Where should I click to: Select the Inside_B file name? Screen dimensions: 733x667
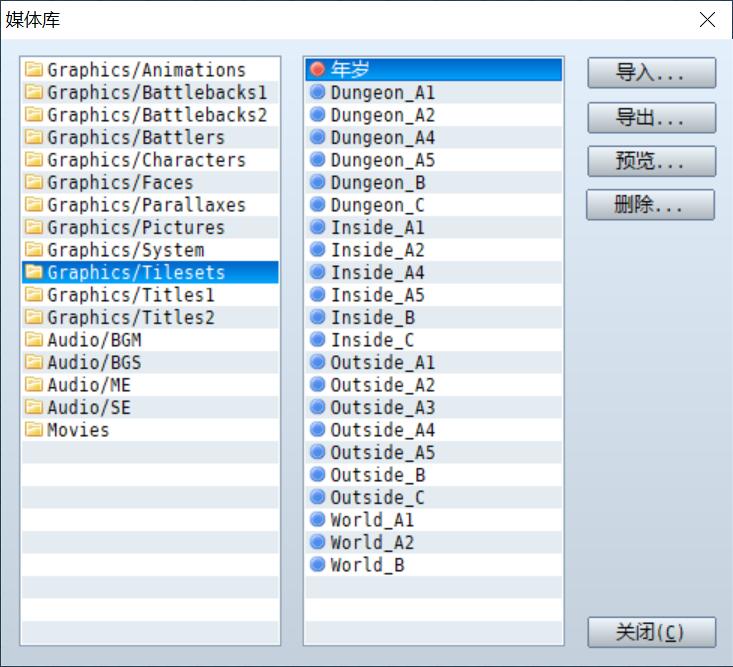coord(373,317)
